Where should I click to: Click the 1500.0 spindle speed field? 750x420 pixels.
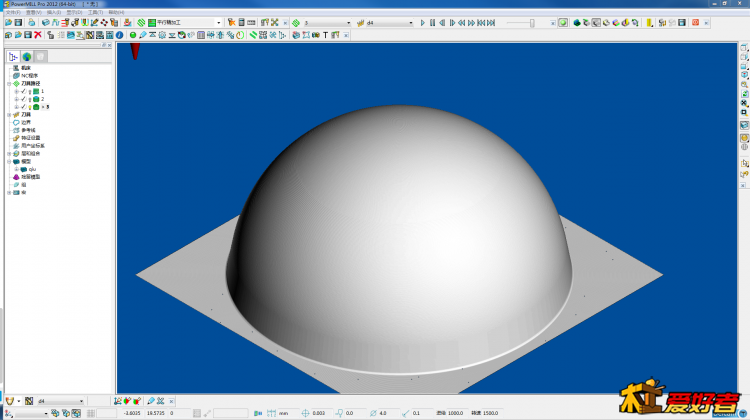coord(490,413)
